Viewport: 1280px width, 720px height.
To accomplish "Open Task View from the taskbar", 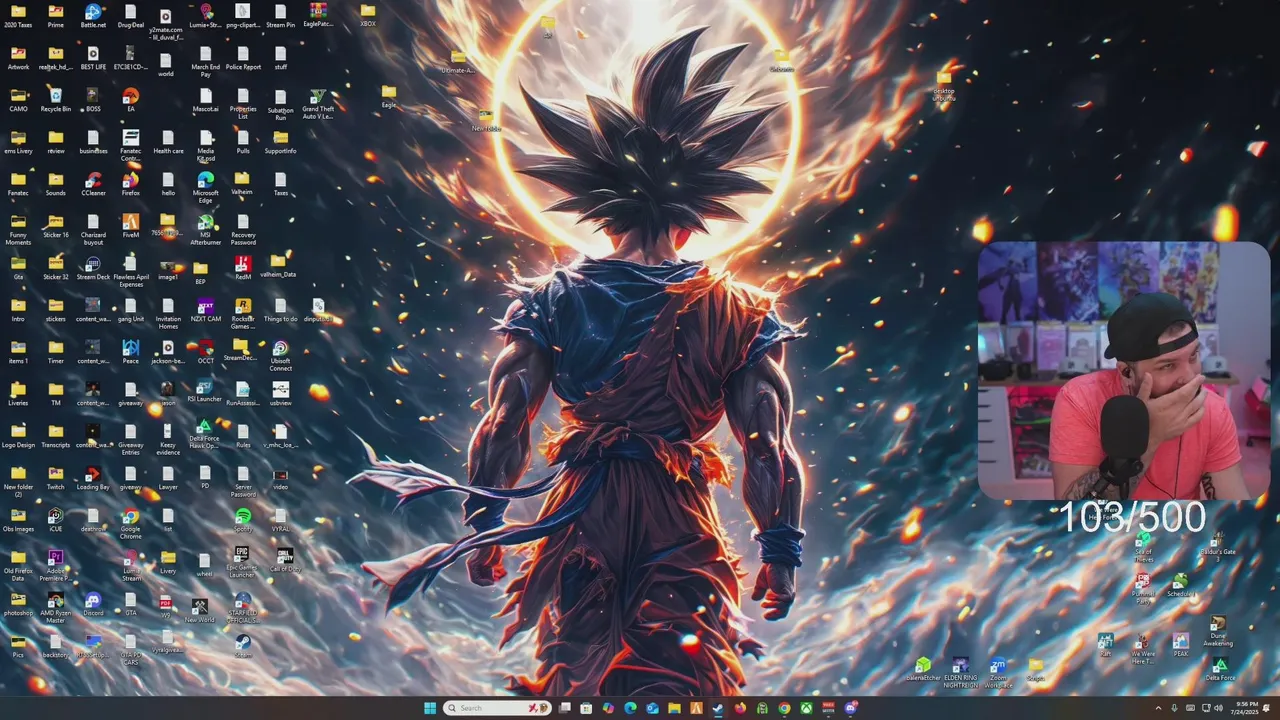I will pos(565,708).
